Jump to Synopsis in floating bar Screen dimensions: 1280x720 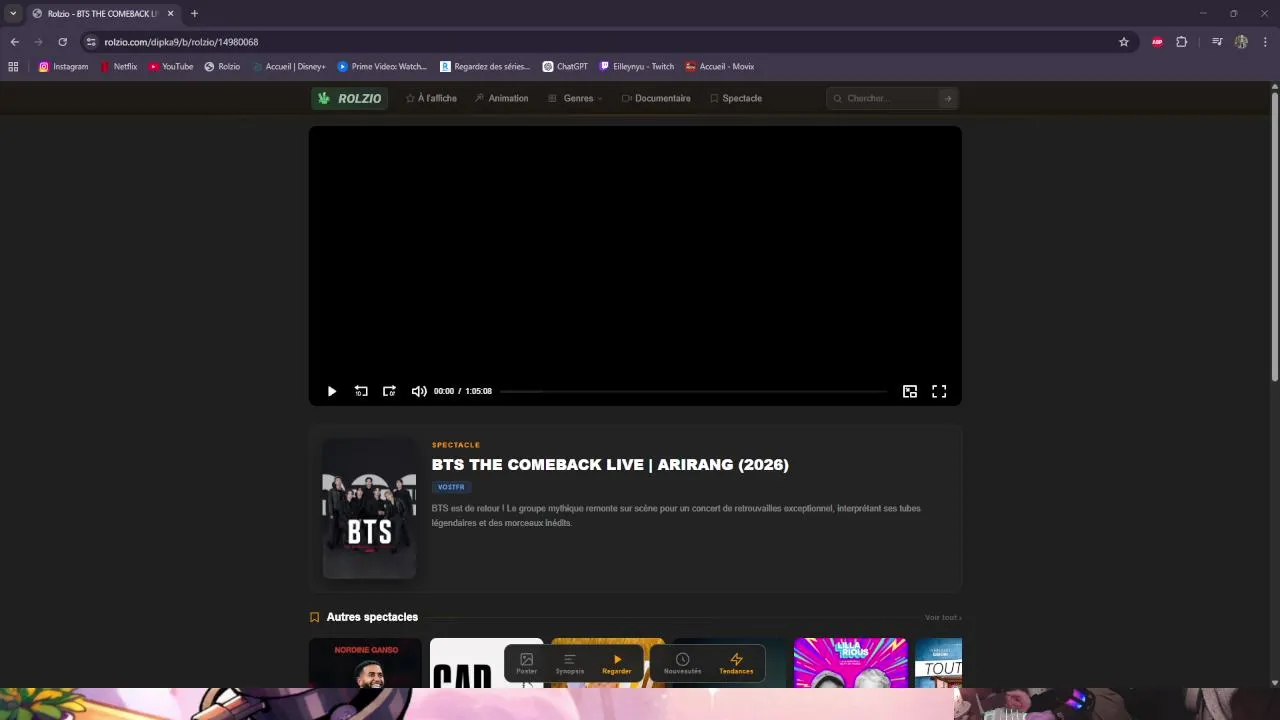tap(570, 663)
